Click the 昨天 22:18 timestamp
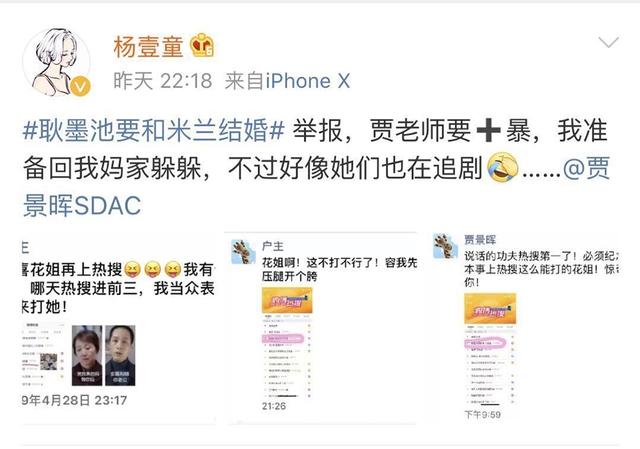The image size is (640, 449). point(163,80)
